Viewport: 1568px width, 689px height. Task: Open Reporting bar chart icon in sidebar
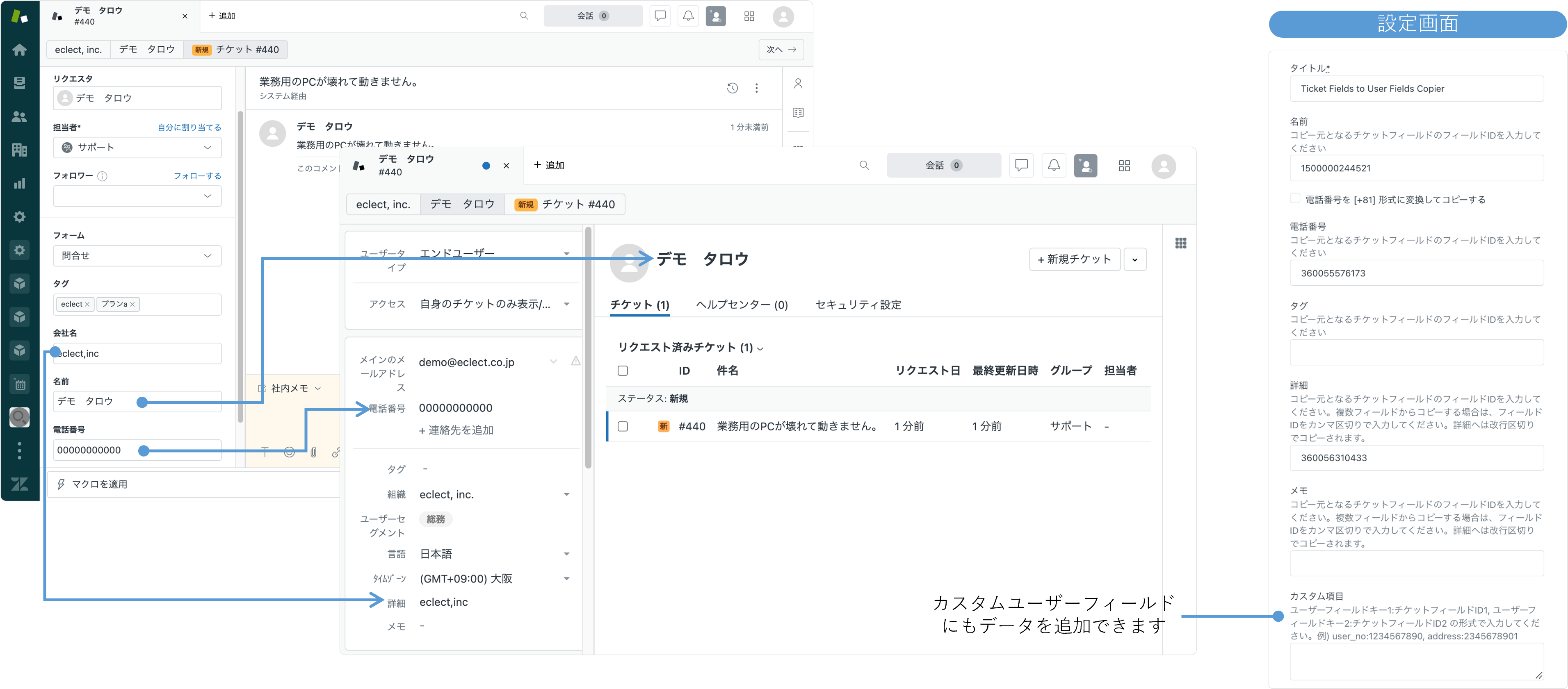[19, 183]
